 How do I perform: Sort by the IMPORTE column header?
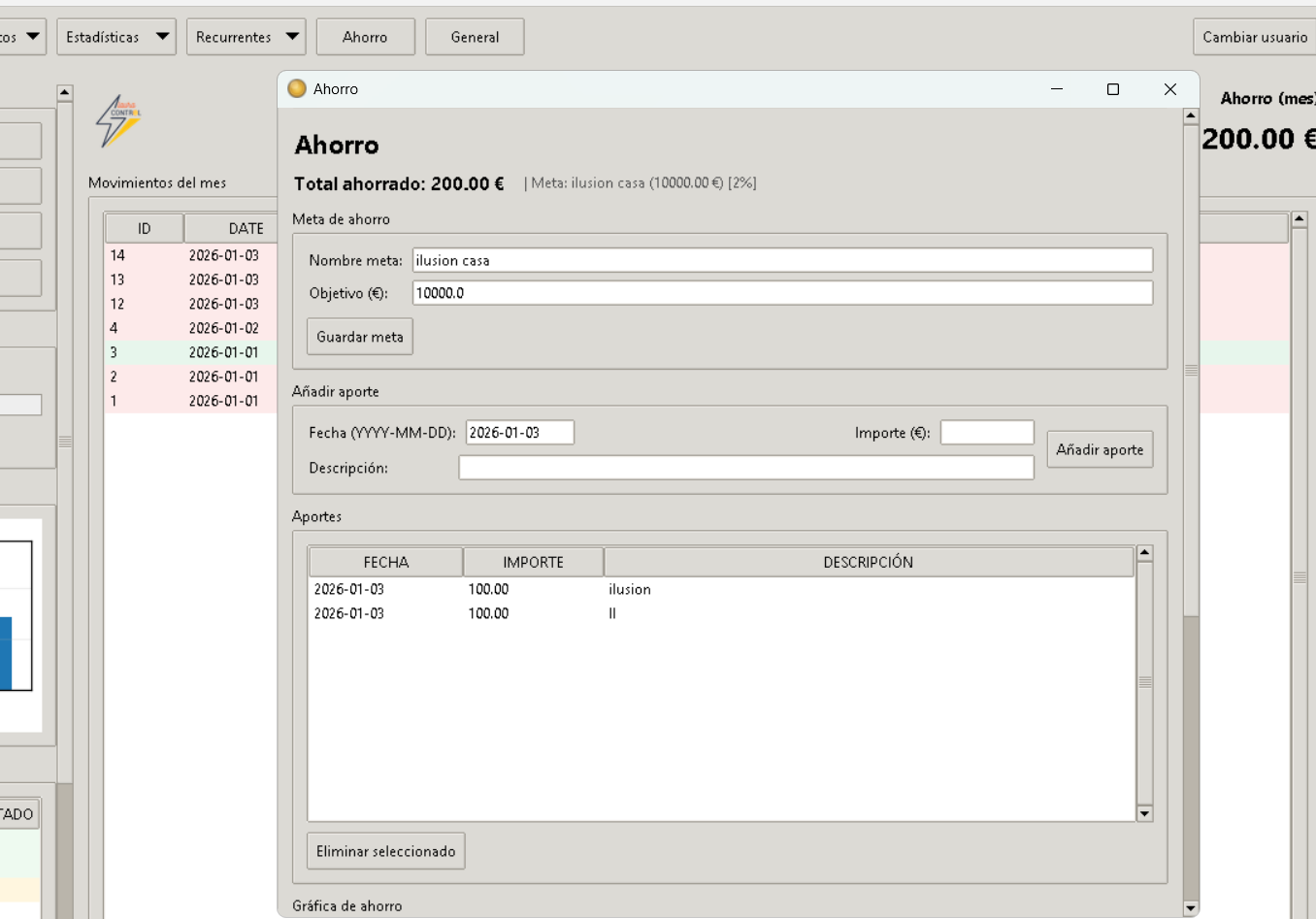(533, 562)
